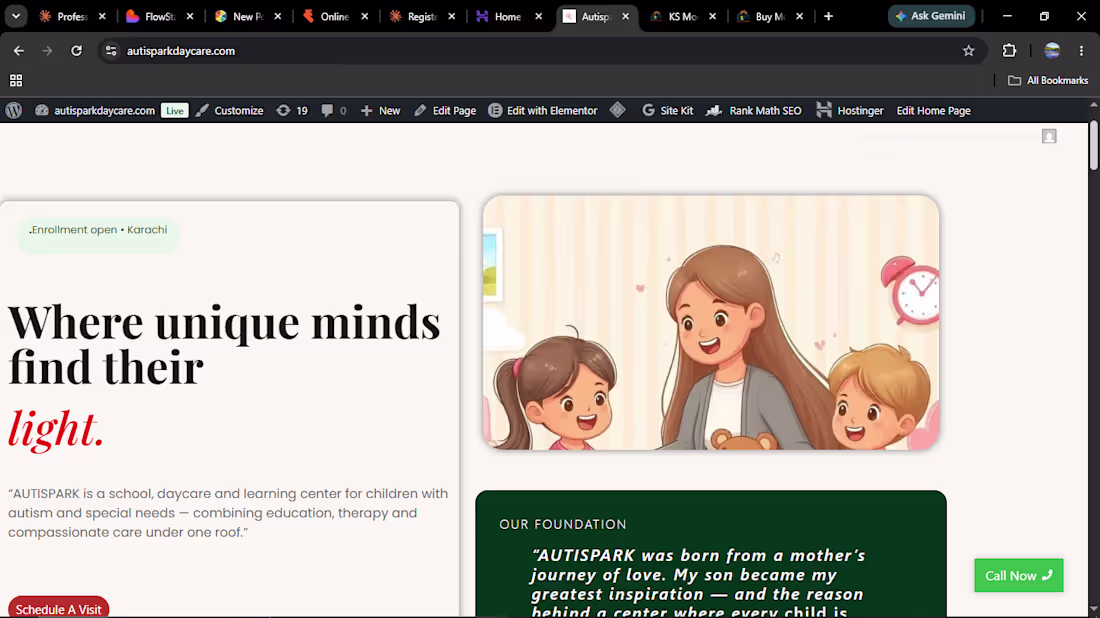Open the Hostinger admin bar menu
Image resolution: width=1100 pixels, height=618 pixels.
pyautogui.click(x=850, y=110)
